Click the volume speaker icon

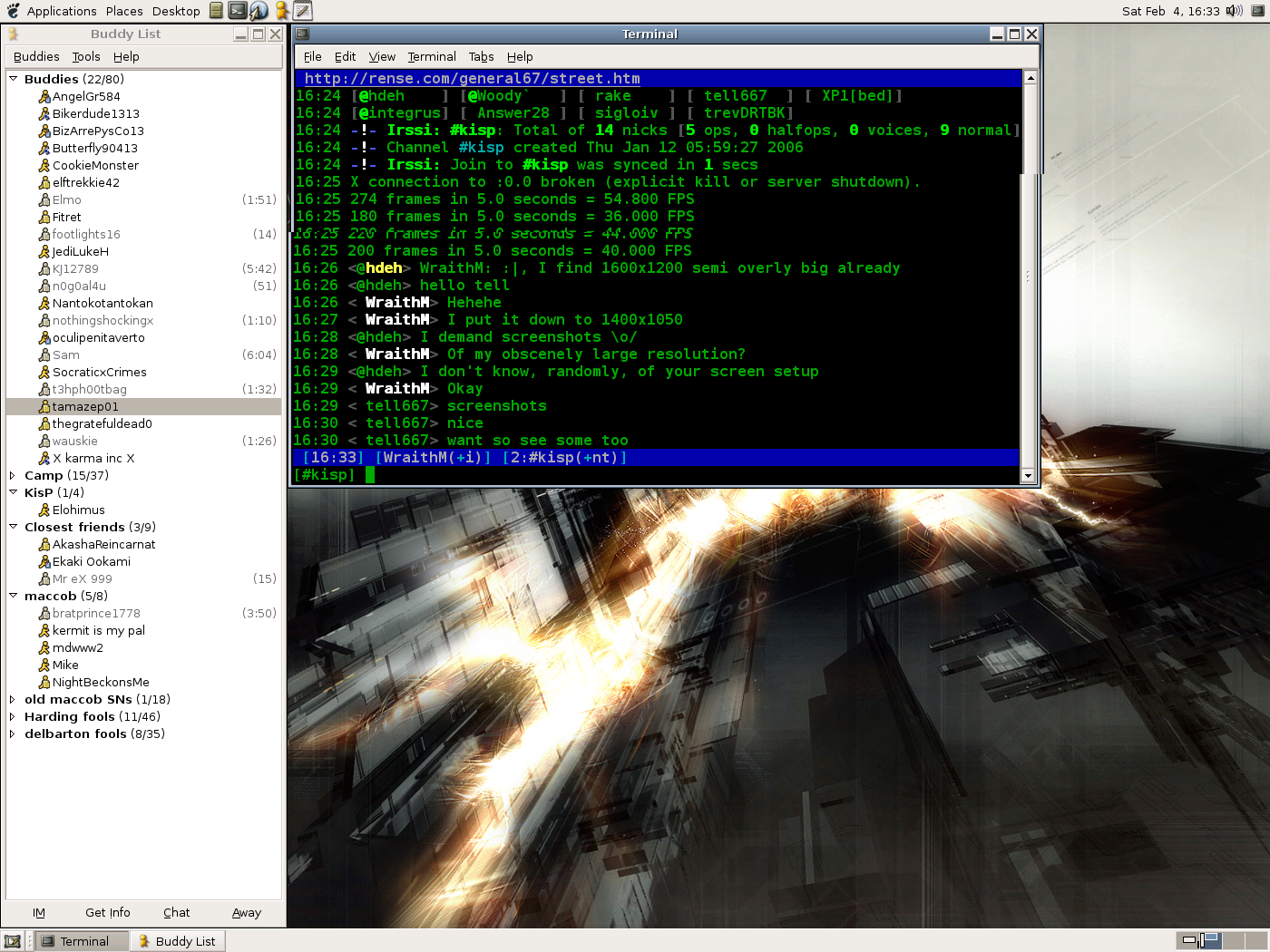1234,11
